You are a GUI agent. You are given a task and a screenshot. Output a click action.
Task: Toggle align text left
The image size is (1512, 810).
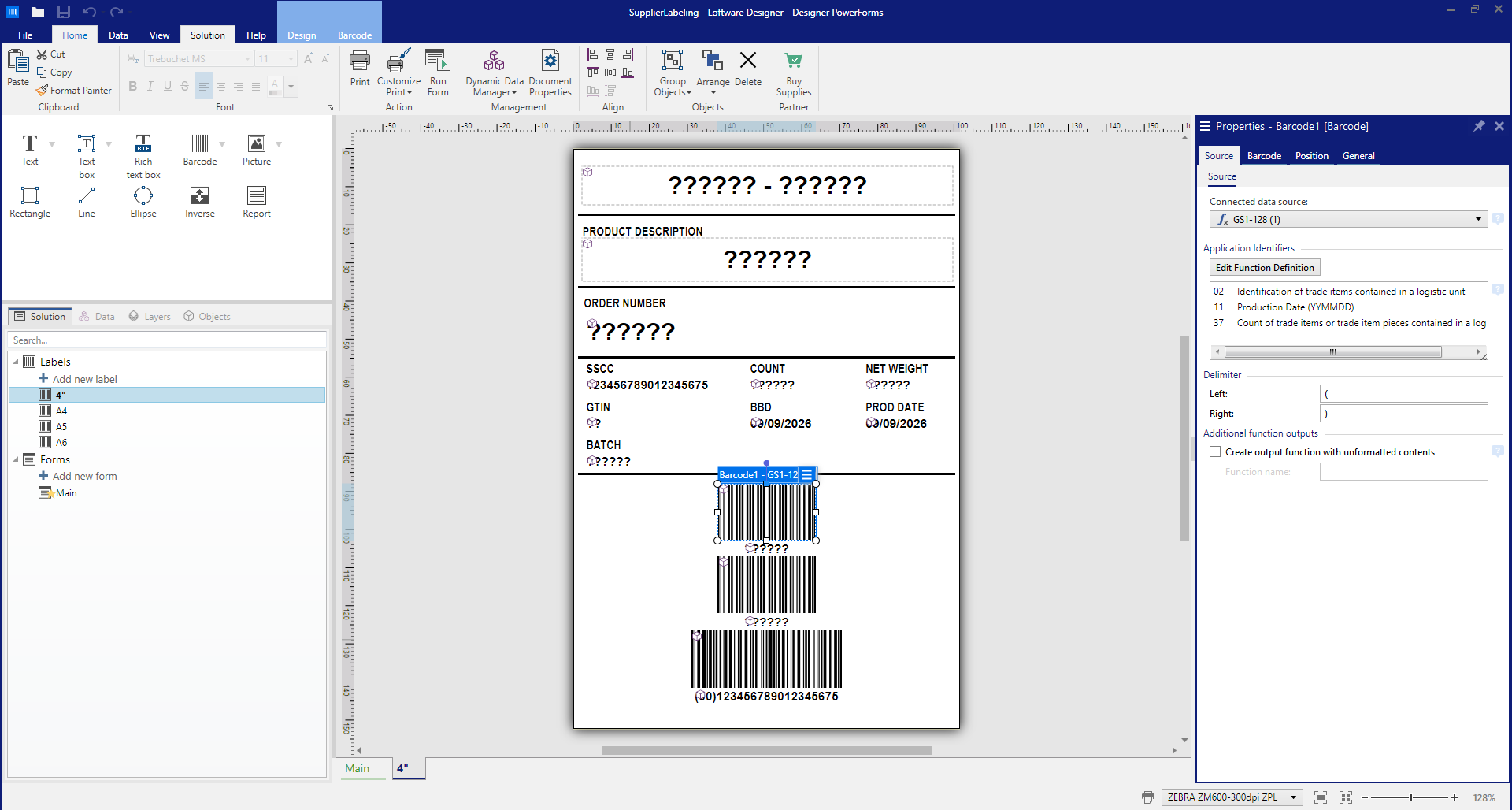tap(204, 86)
